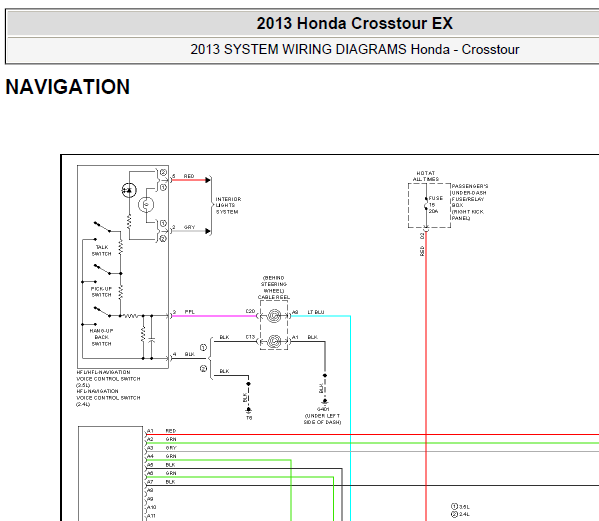This screenshot has width=599, height=521.
Task: Click the INTERIOR LIGHTS SYSTEM label
Action: (x=228, y=205)
